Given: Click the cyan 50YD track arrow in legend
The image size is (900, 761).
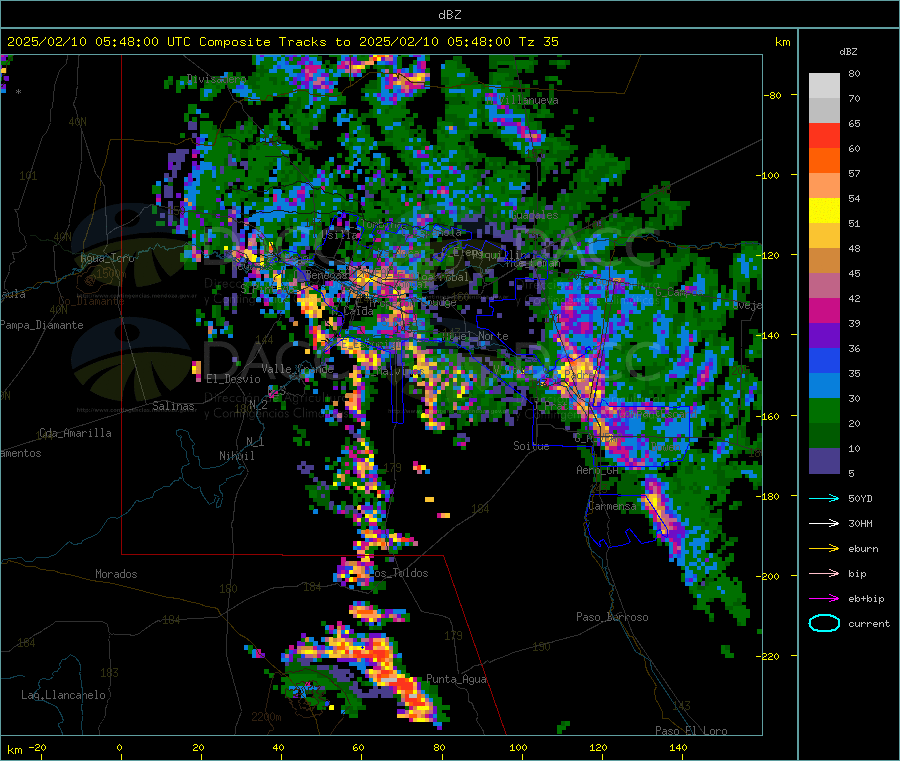Looking at the screenshot, I should (x=824, y=498).
